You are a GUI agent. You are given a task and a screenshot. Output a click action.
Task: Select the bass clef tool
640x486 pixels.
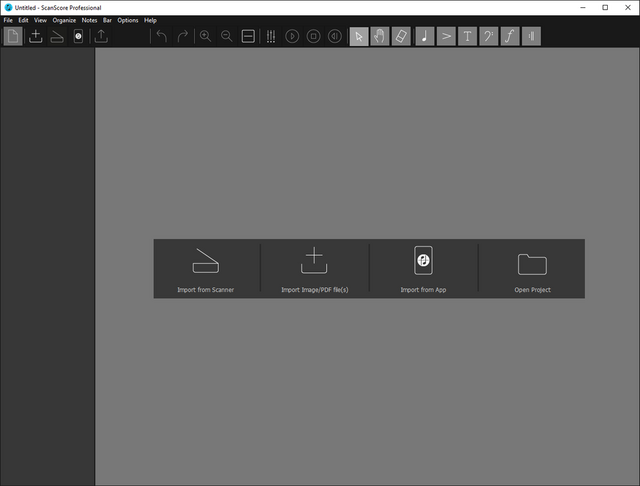[489, 36]
